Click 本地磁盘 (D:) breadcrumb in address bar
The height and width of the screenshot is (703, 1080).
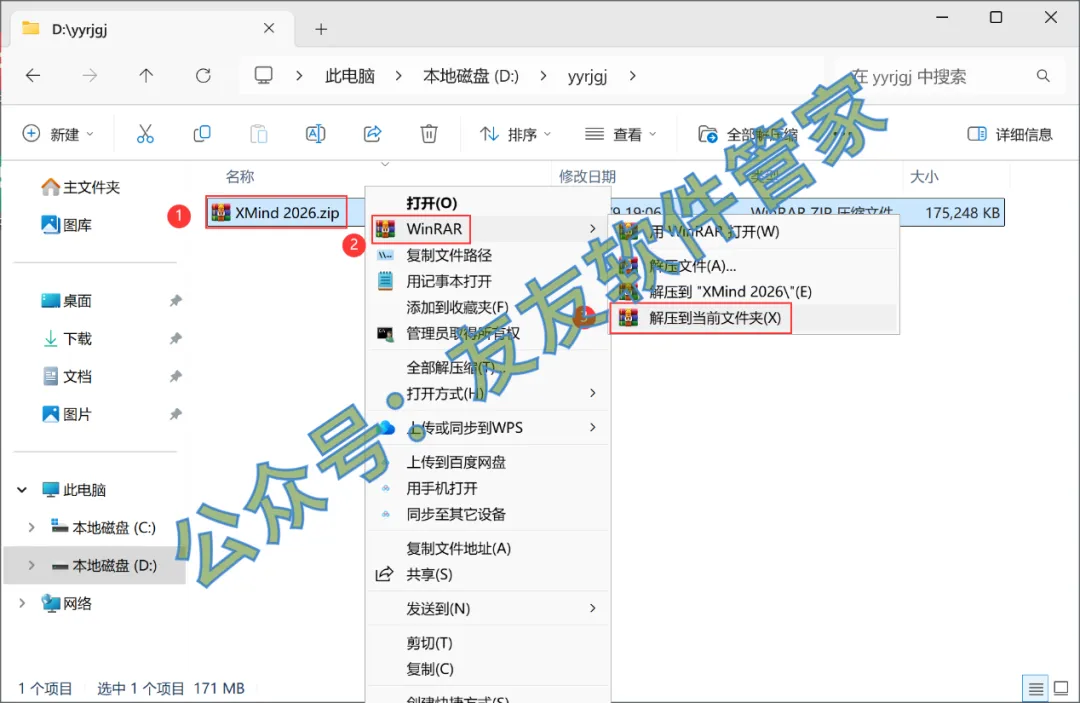coord(471,76)
